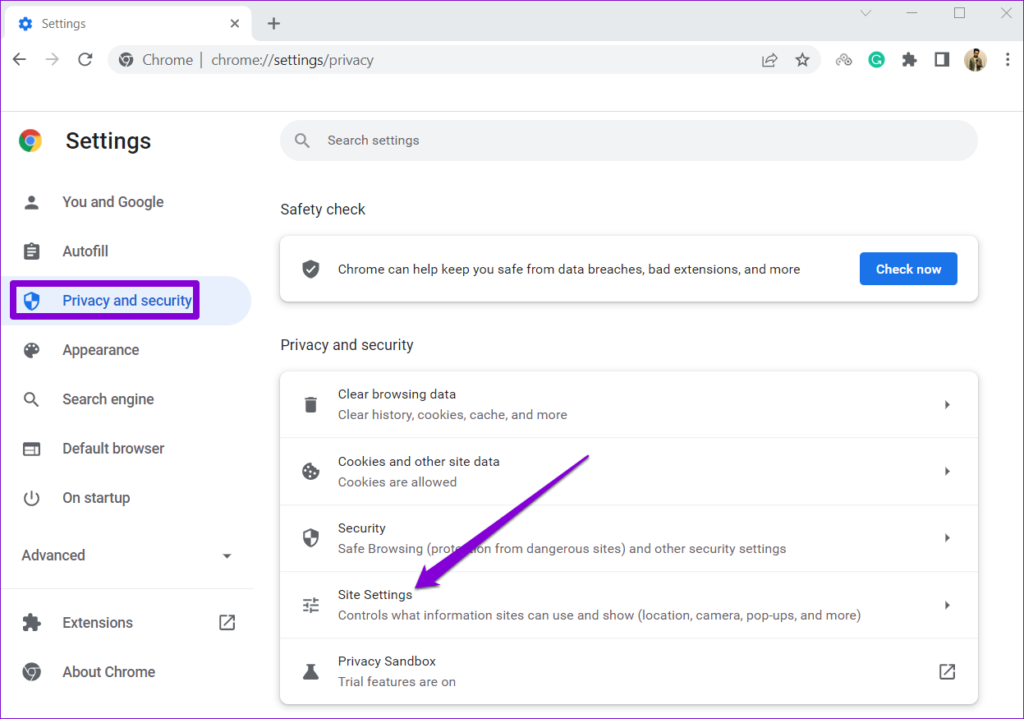The image size is (1024, 719).
Task: Click the trash icon for Clear browsing data
Action: pos(311,405)
